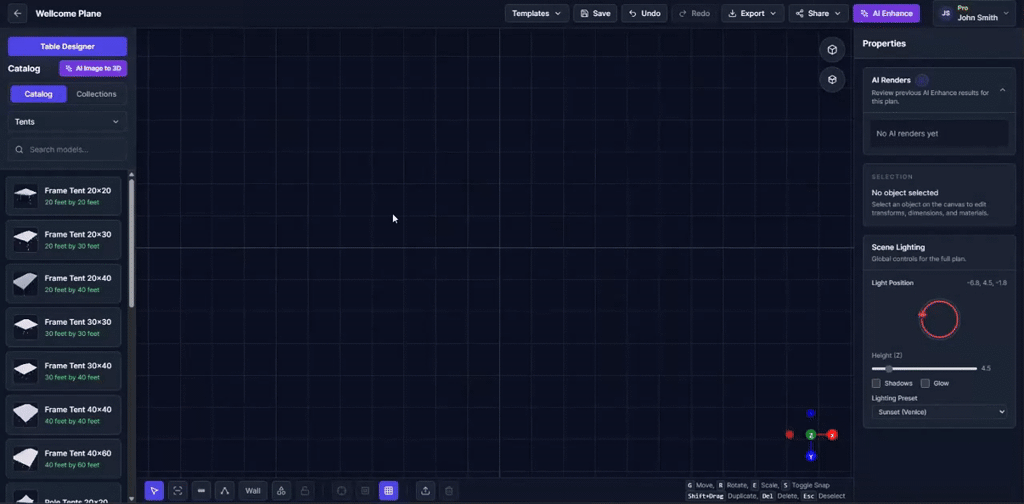
Task: Click the red X axis handle
Action: click(x=832, y=435)
